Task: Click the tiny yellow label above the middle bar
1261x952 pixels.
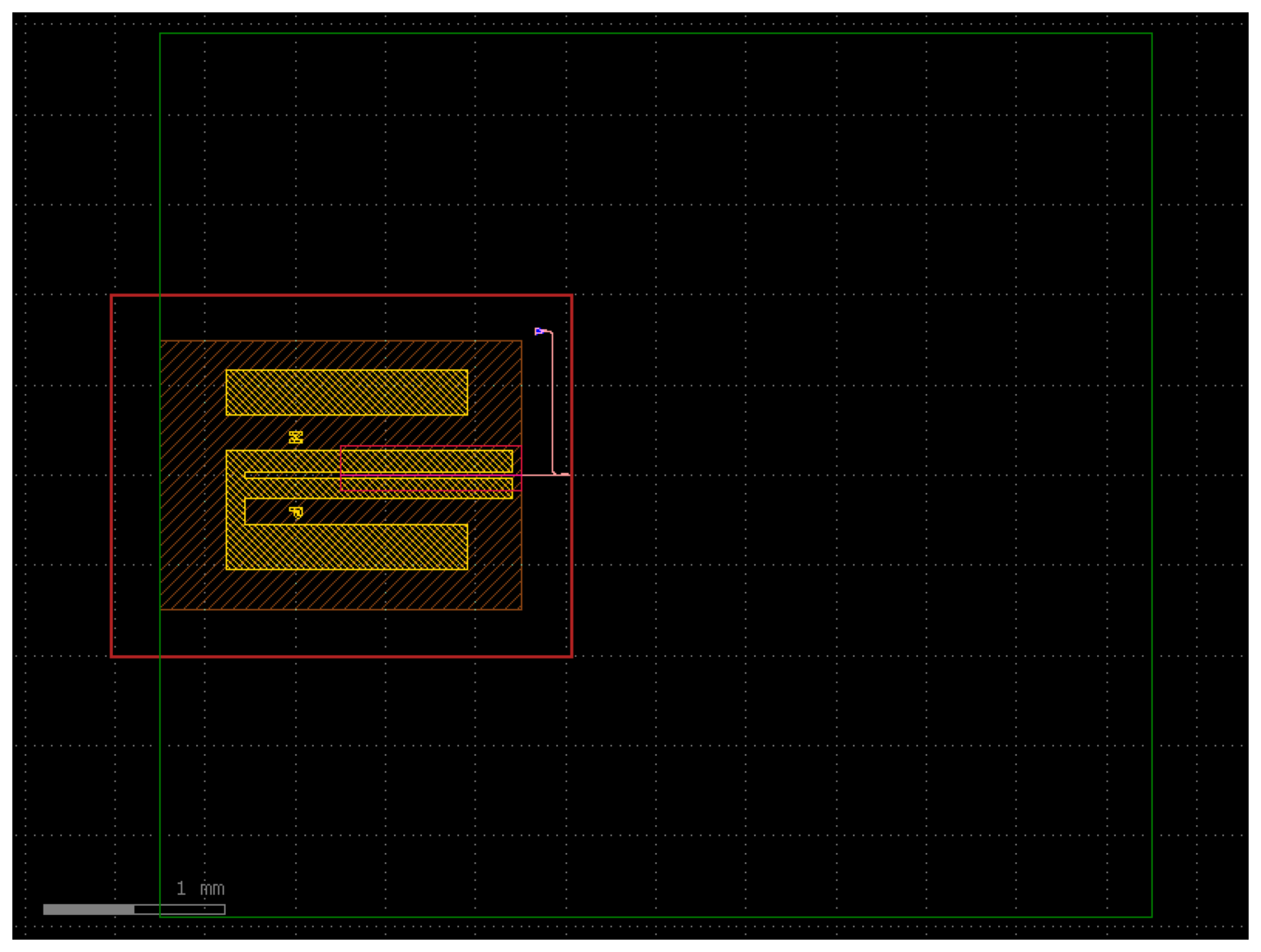Action: 296,437
